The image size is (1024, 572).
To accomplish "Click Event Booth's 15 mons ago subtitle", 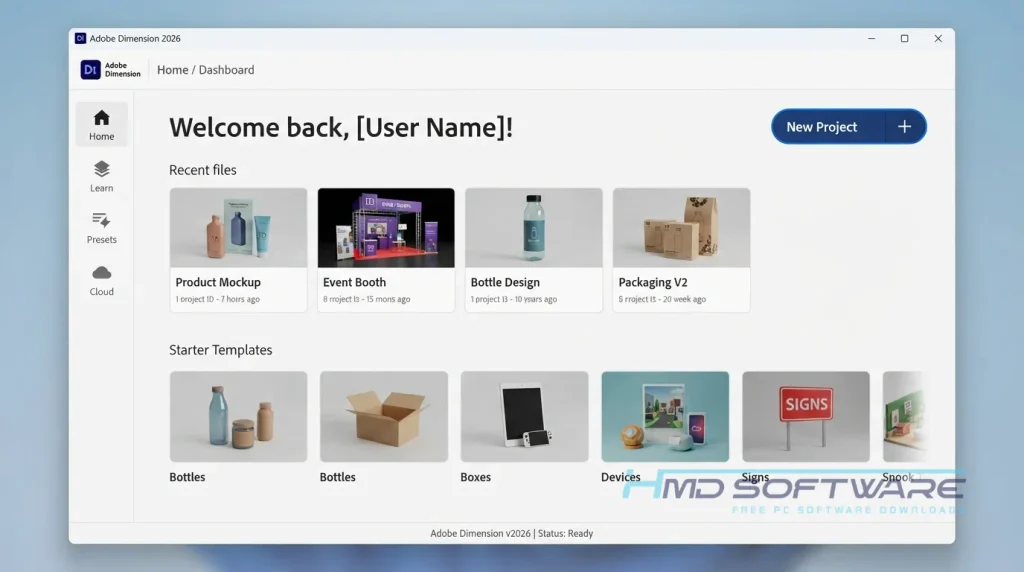I will pyautogui.click(x=366, y=299).
